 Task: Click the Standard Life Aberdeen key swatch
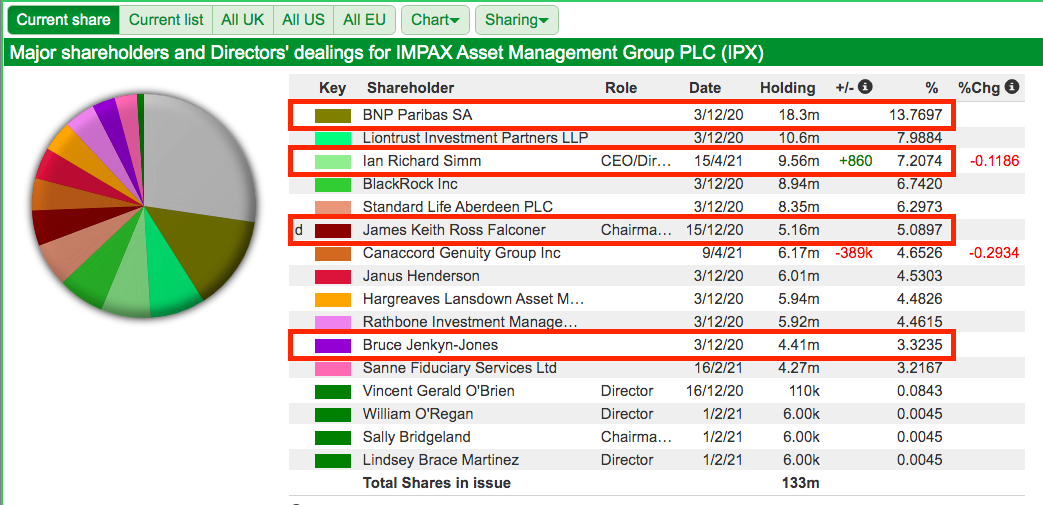tap(333, 208)
